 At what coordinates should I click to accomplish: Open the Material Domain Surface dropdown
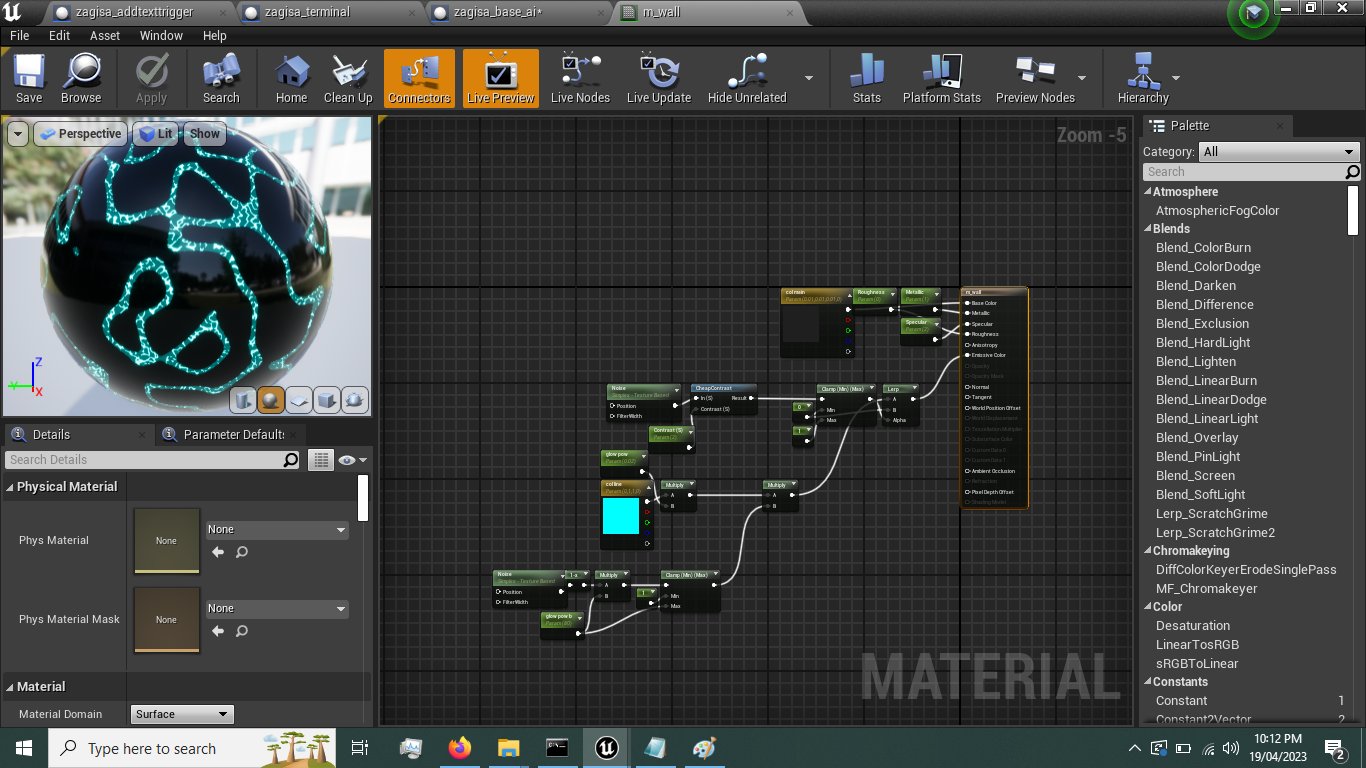coord(182,714)
